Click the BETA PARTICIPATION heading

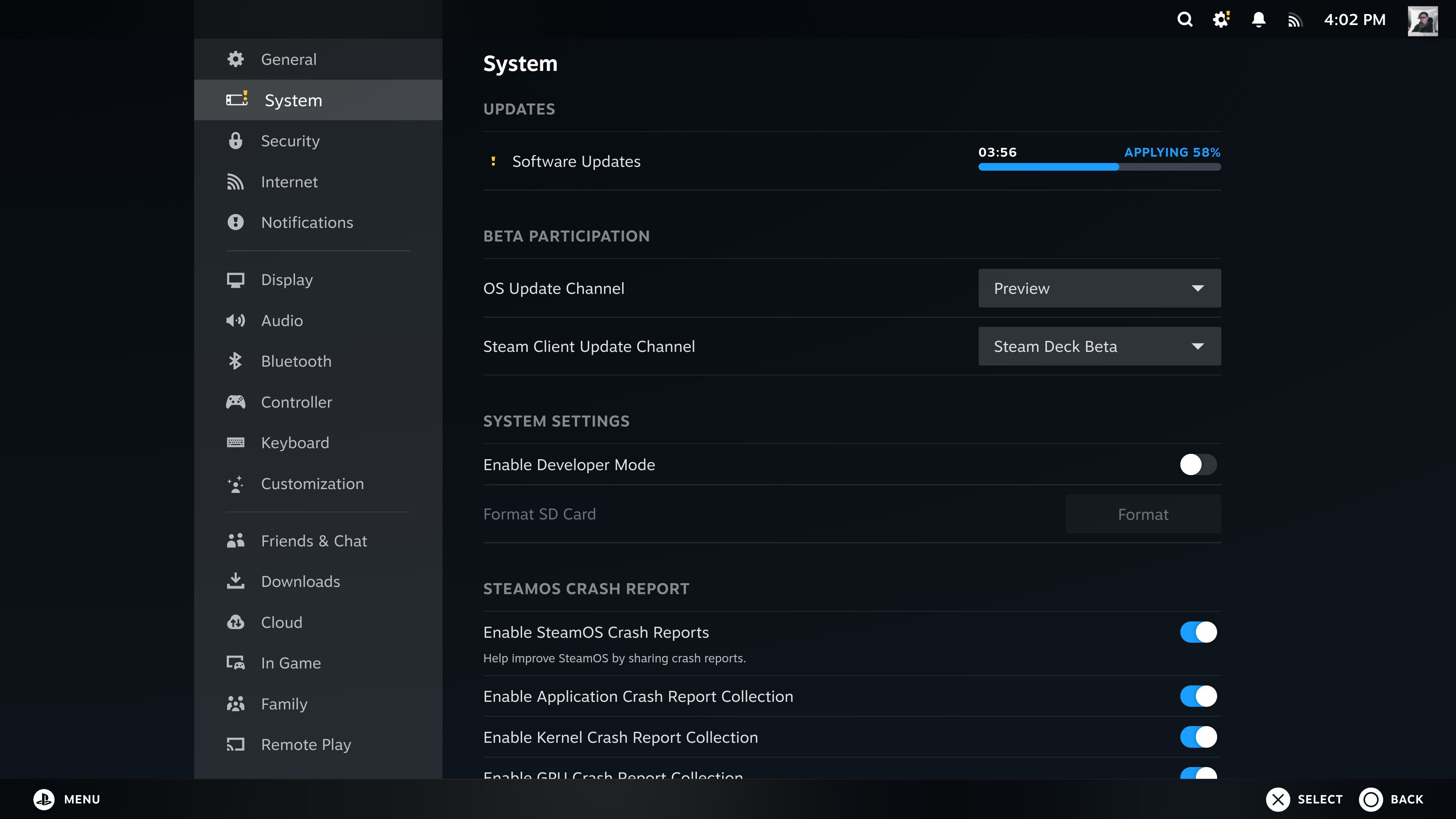tap(566, 236)
